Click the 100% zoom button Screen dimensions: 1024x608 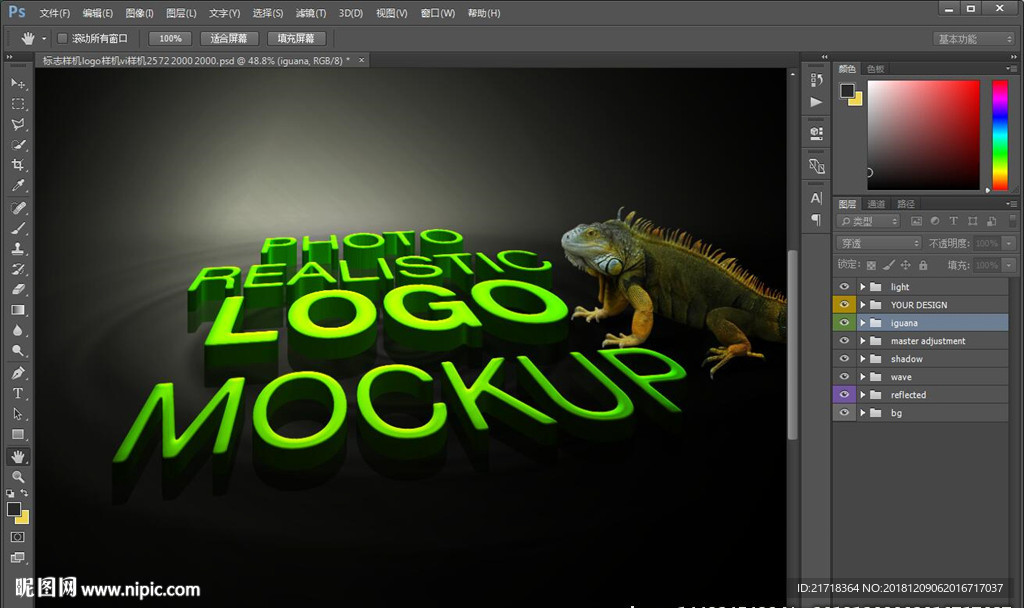click(170, 38)
